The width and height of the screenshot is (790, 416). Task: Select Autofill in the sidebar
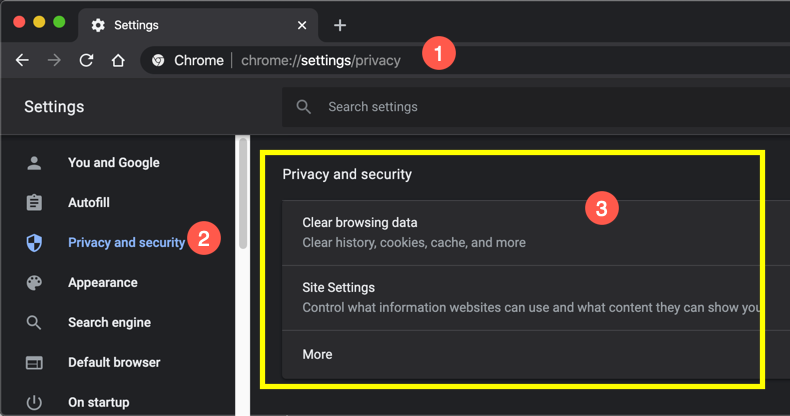coord(89,203)
